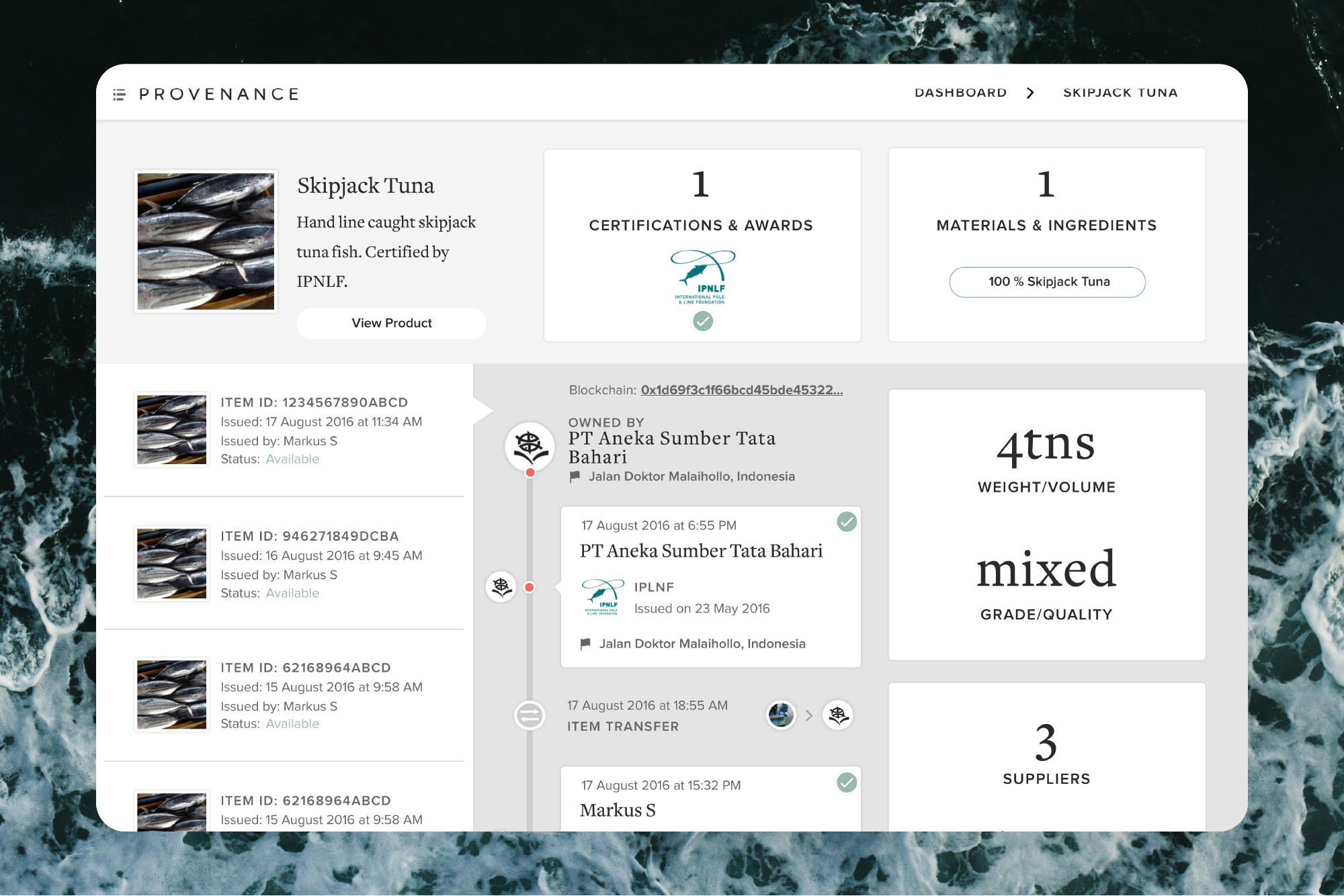
Task: Click the IPNLF logo under Certifications & Awards
Action: click(x=702, y=277)
